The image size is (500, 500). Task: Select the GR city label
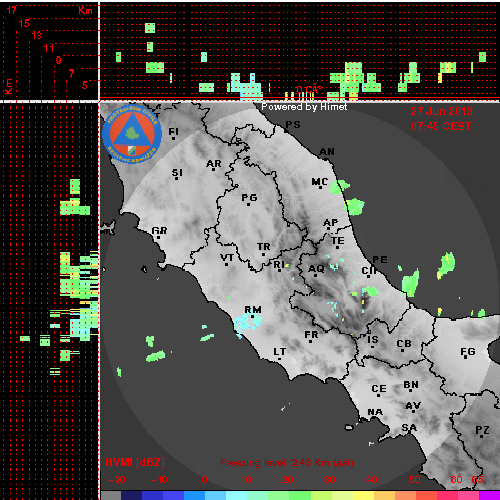click(159, 230)
